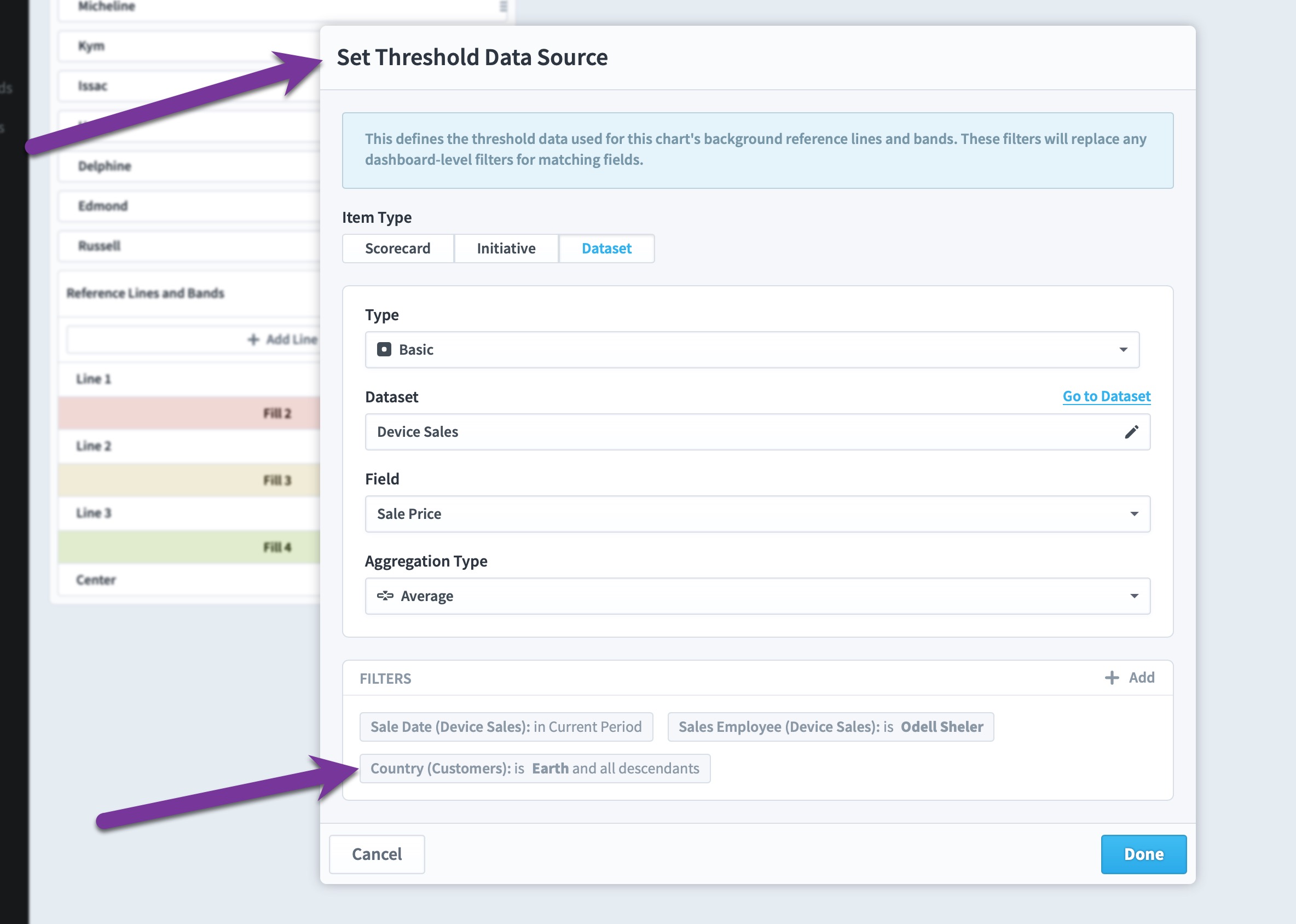Viewport: 1296px width, 924px height.
Task: Confirm the dialog with Done
Action: (1143, 854)
